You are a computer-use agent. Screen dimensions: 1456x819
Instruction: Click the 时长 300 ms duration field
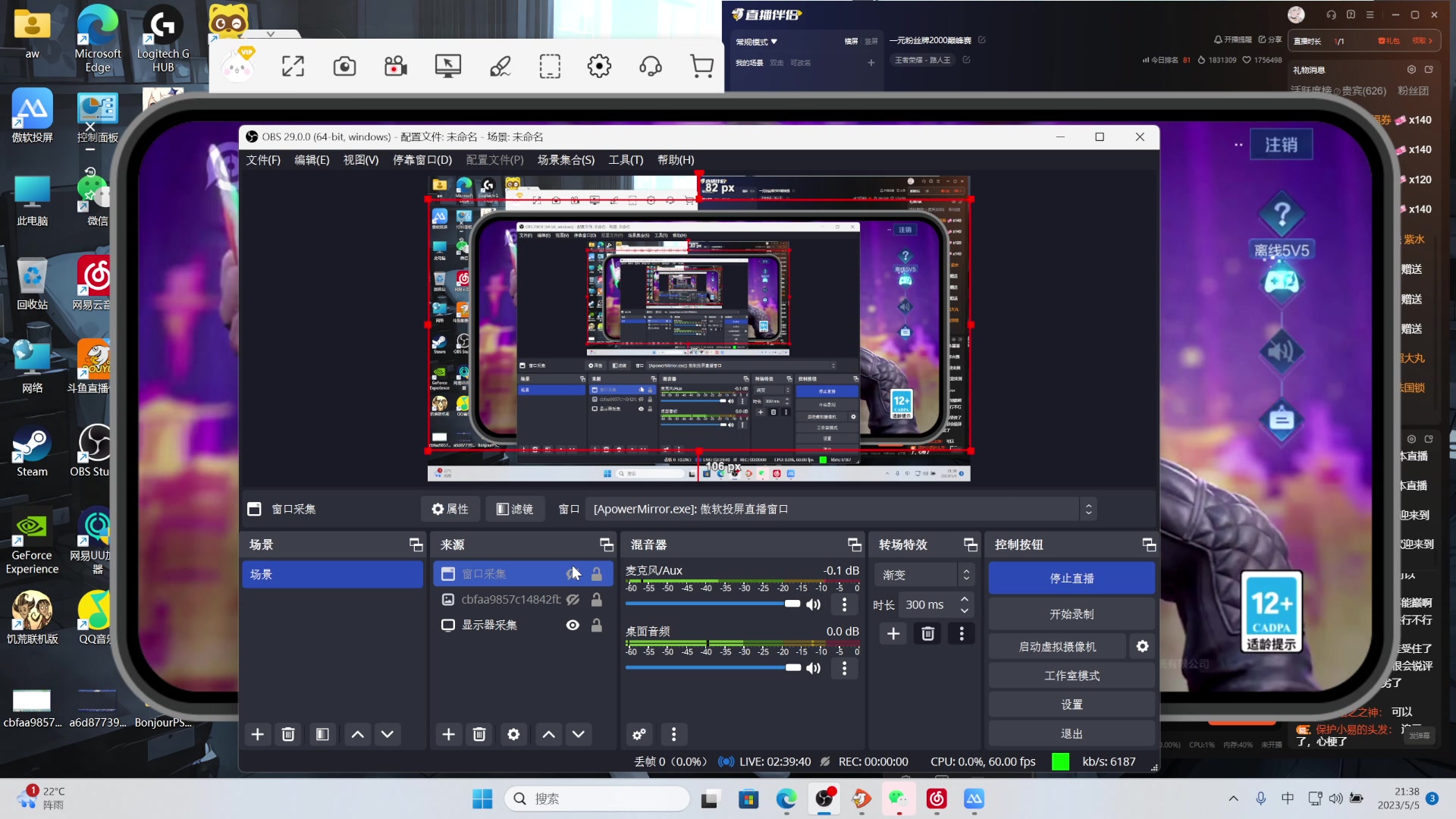935,604
